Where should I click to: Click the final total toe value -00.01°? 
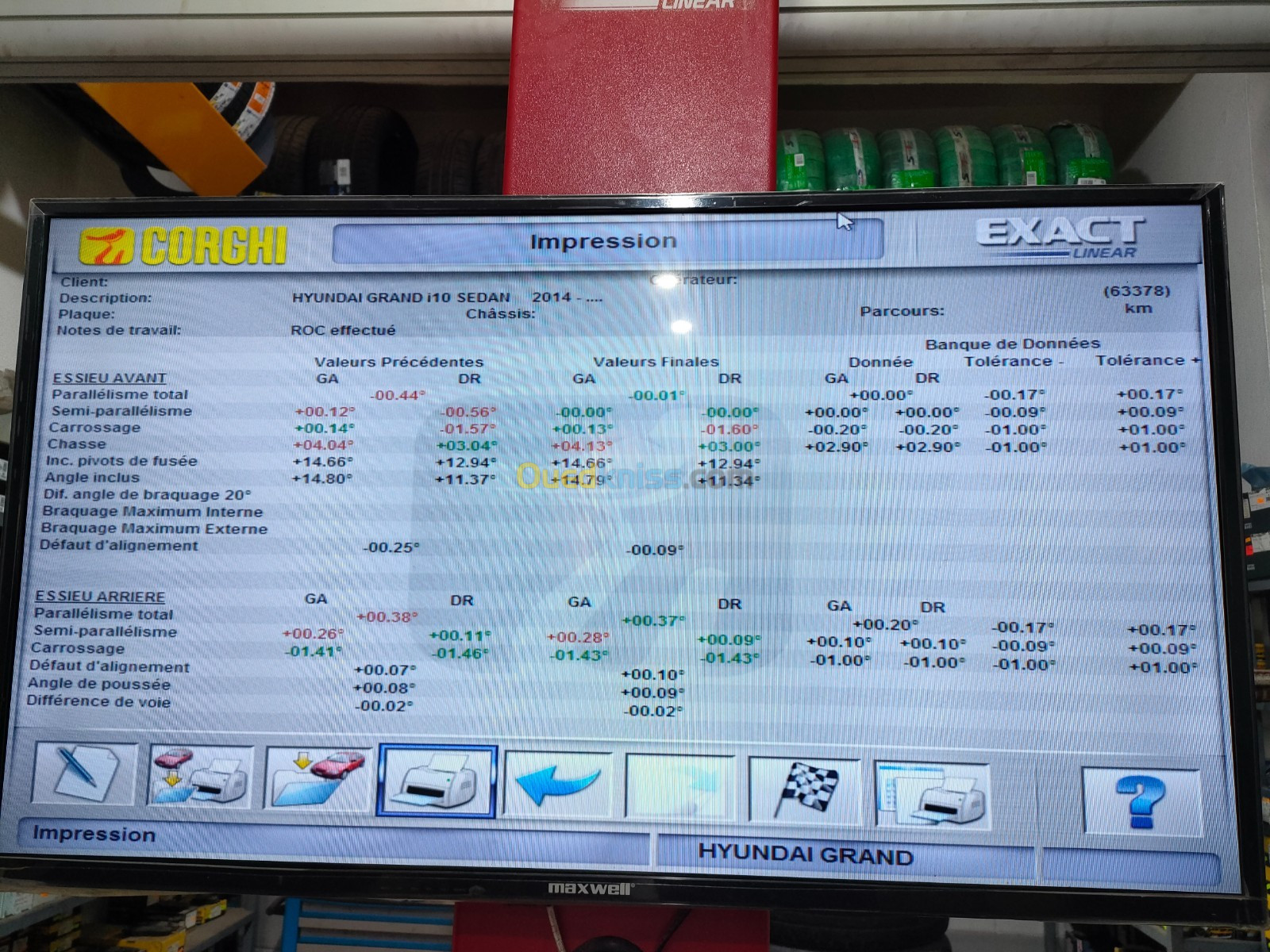[x=656, y=394]
